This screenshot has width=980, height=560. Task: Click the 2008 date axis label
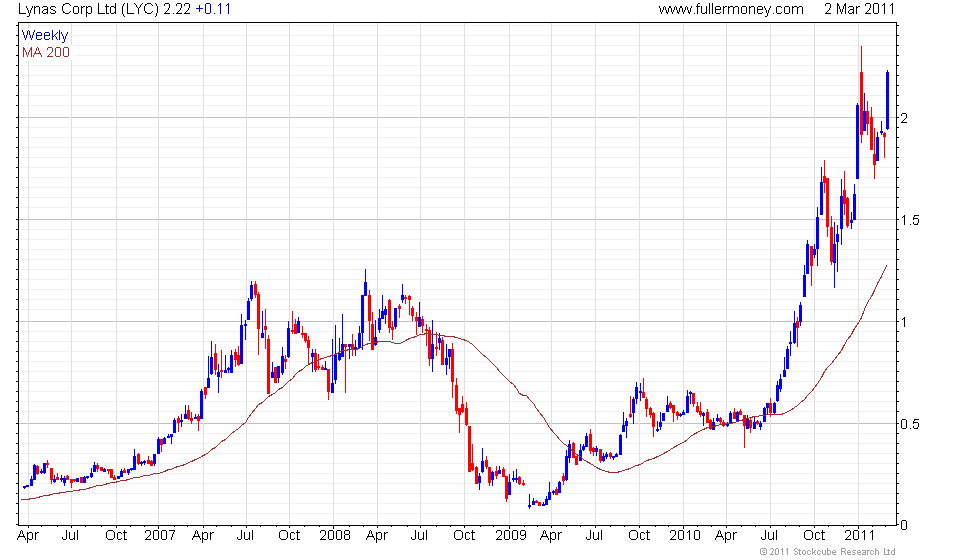click(334, 536)
